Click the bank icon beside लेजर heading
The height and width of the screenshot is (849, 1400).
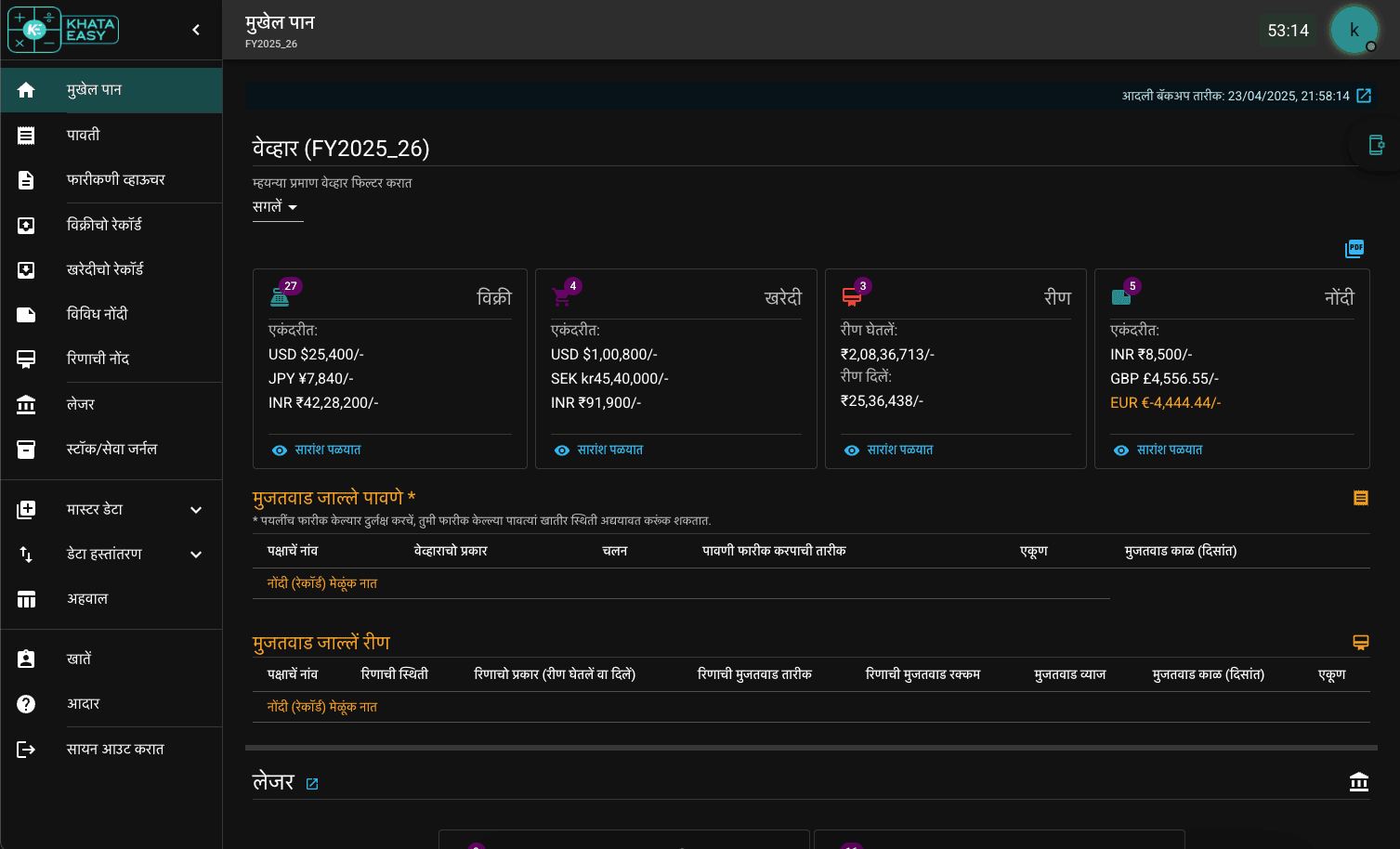tap(1359, 782)
